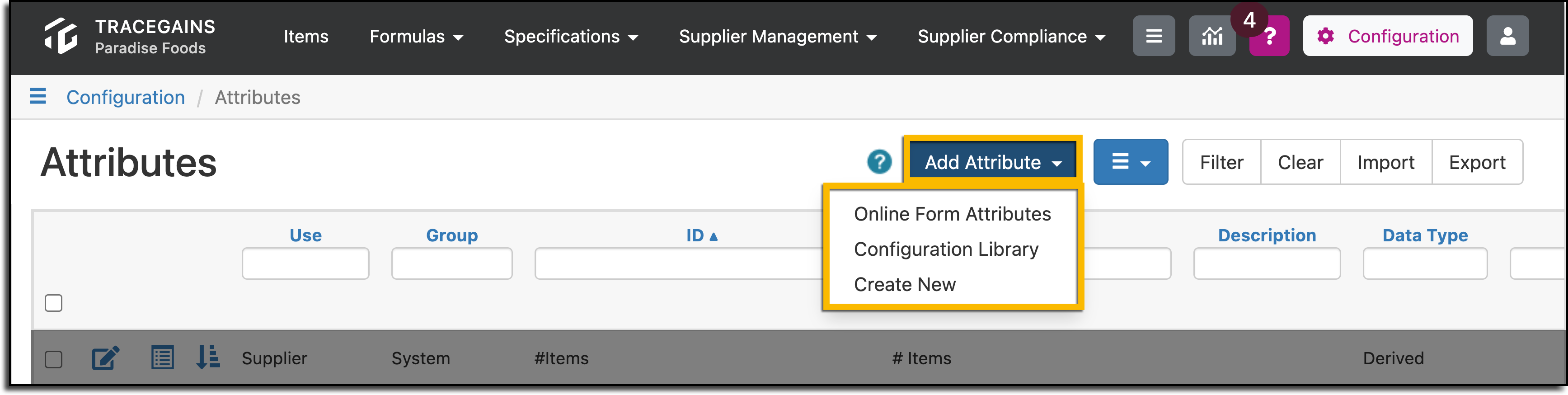The image size is (1568, 395).
Task: Sort by the Group column header
Action: click(x=452, y=235)
